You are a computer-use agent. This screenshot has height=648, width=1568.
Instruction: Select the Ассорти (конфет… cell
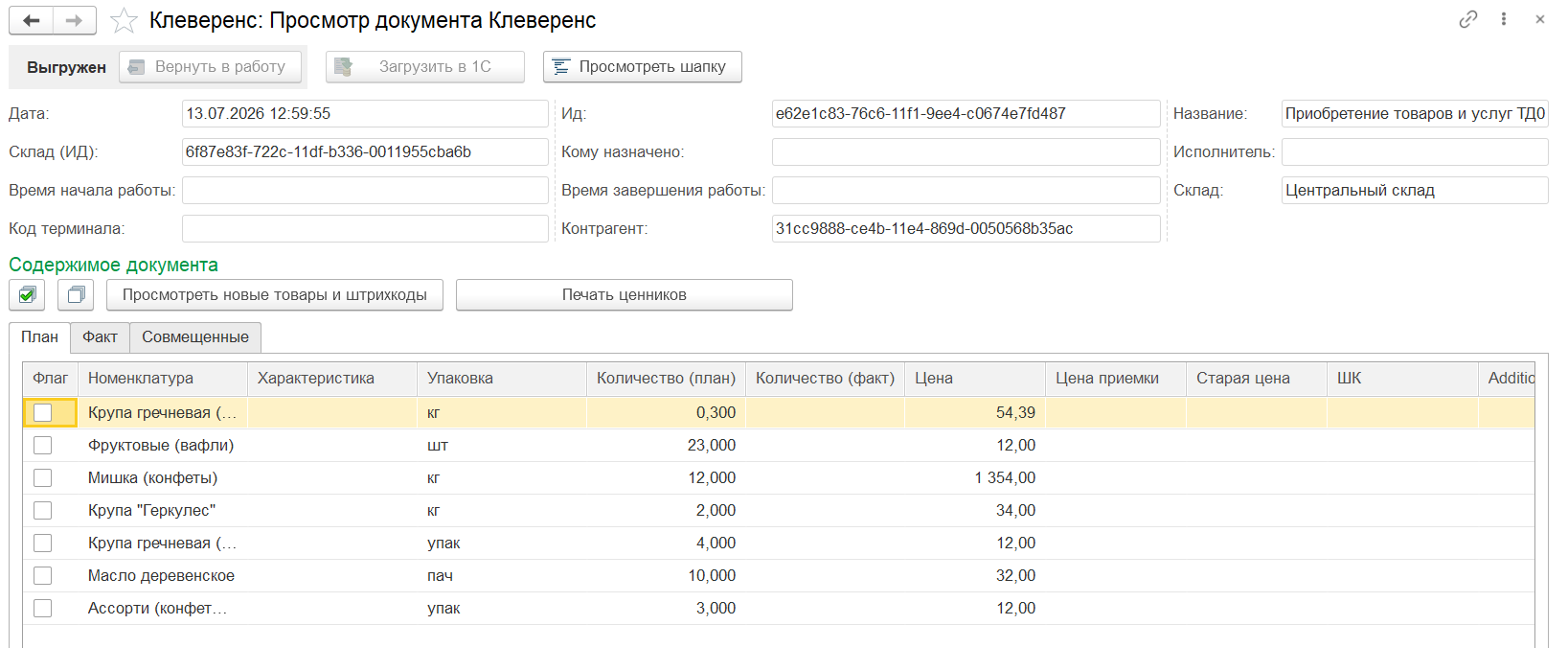click(x=163, y=609)
